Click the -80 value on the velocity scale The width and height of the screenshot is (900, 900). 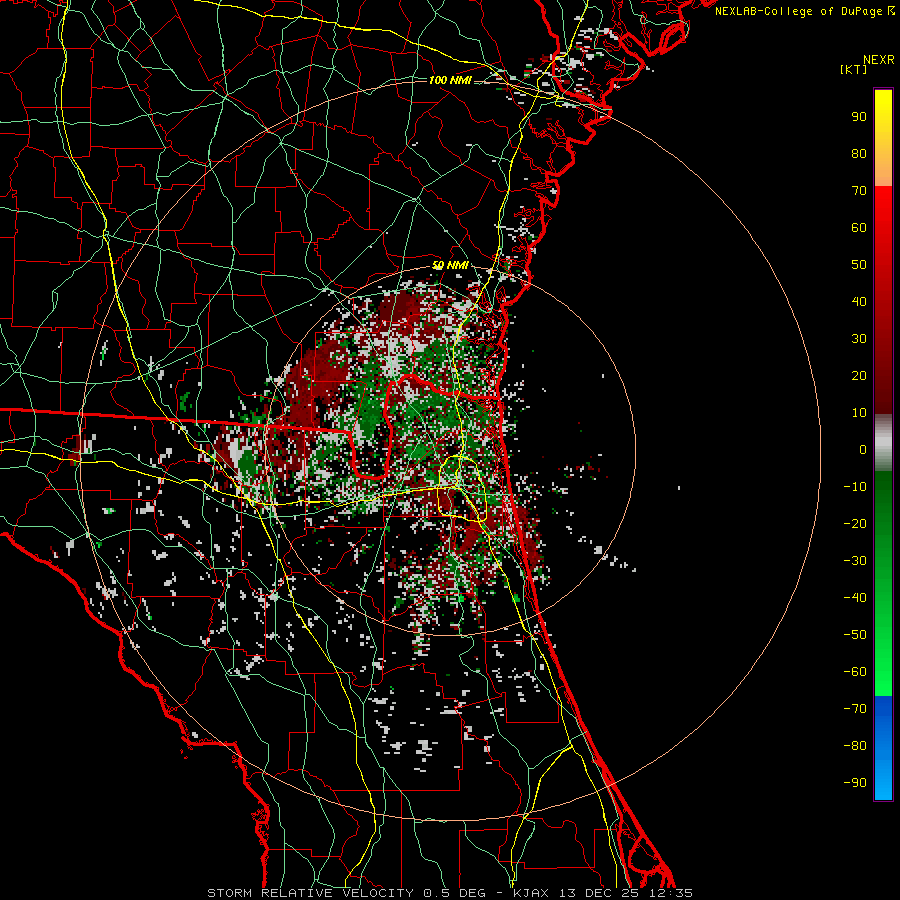[x=855, y=746]
